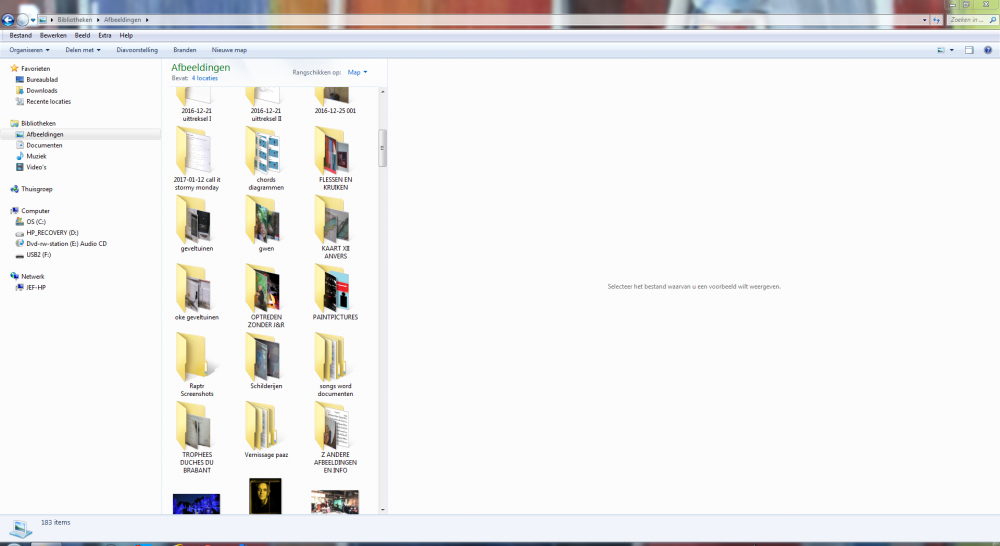Open the Bestand menu

[20, 36]
